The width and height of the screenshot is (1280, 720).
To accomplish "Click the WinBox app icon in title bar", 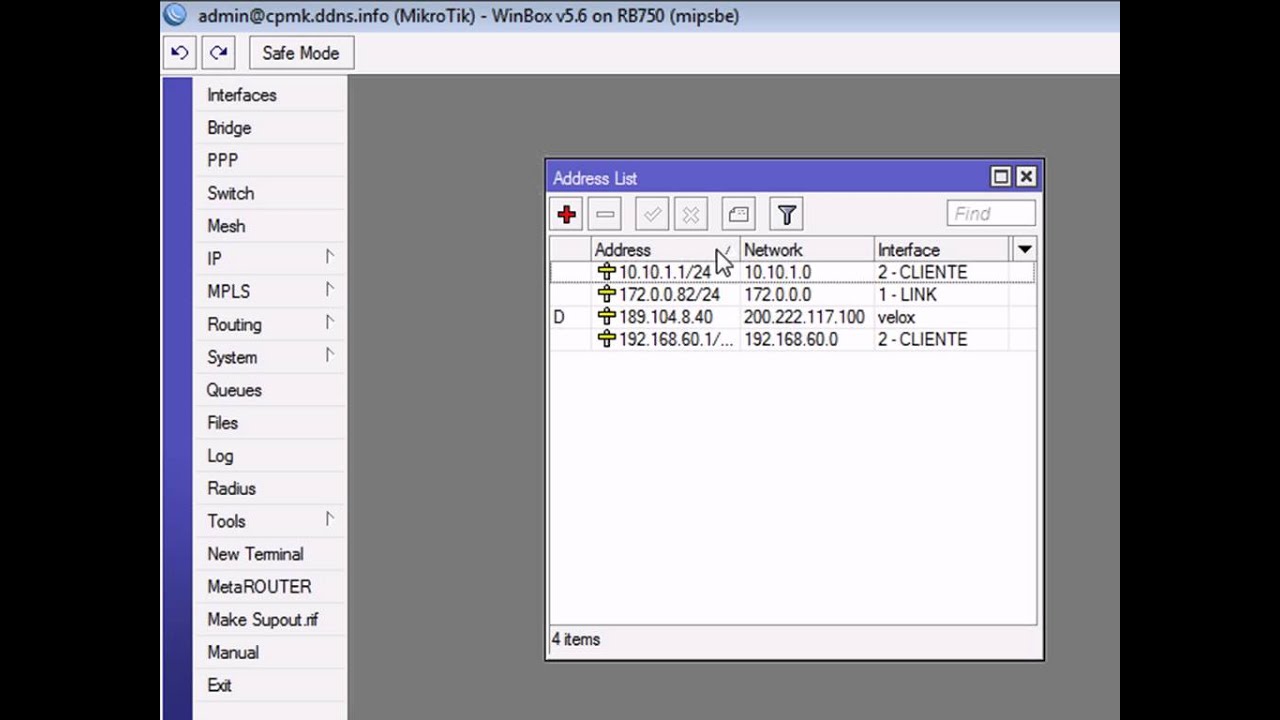I will [176, 15].
